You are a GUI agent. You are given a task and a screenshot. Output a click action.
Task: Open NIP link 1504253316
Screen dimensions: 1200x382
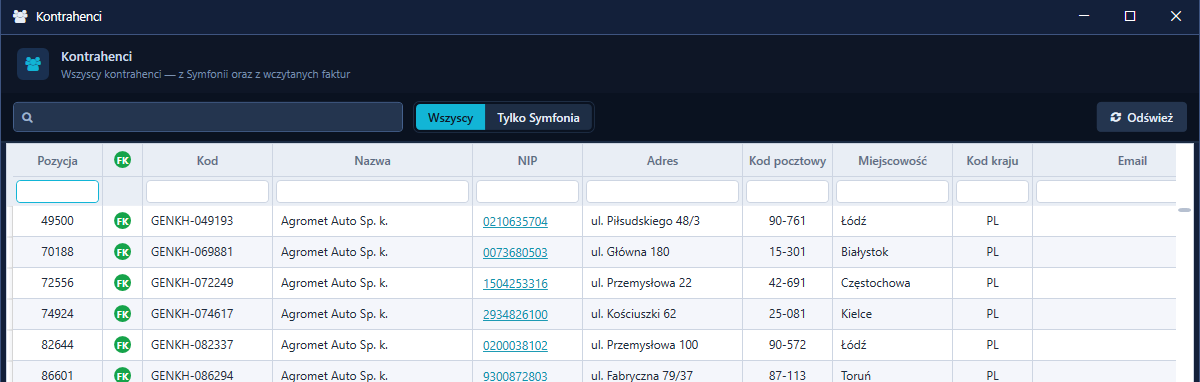515,283
